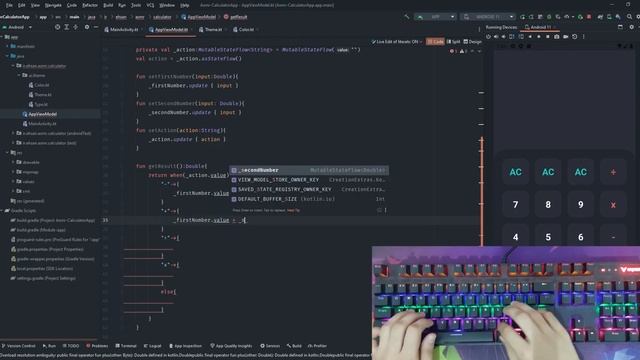Click collapse all icon in Project panel
This screenshot has width=640, height=360.
coord(76,27)
